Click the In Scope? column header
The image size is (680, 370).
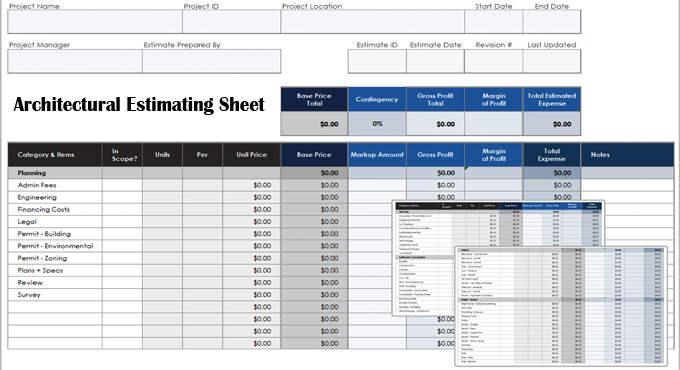coord(122,155)
